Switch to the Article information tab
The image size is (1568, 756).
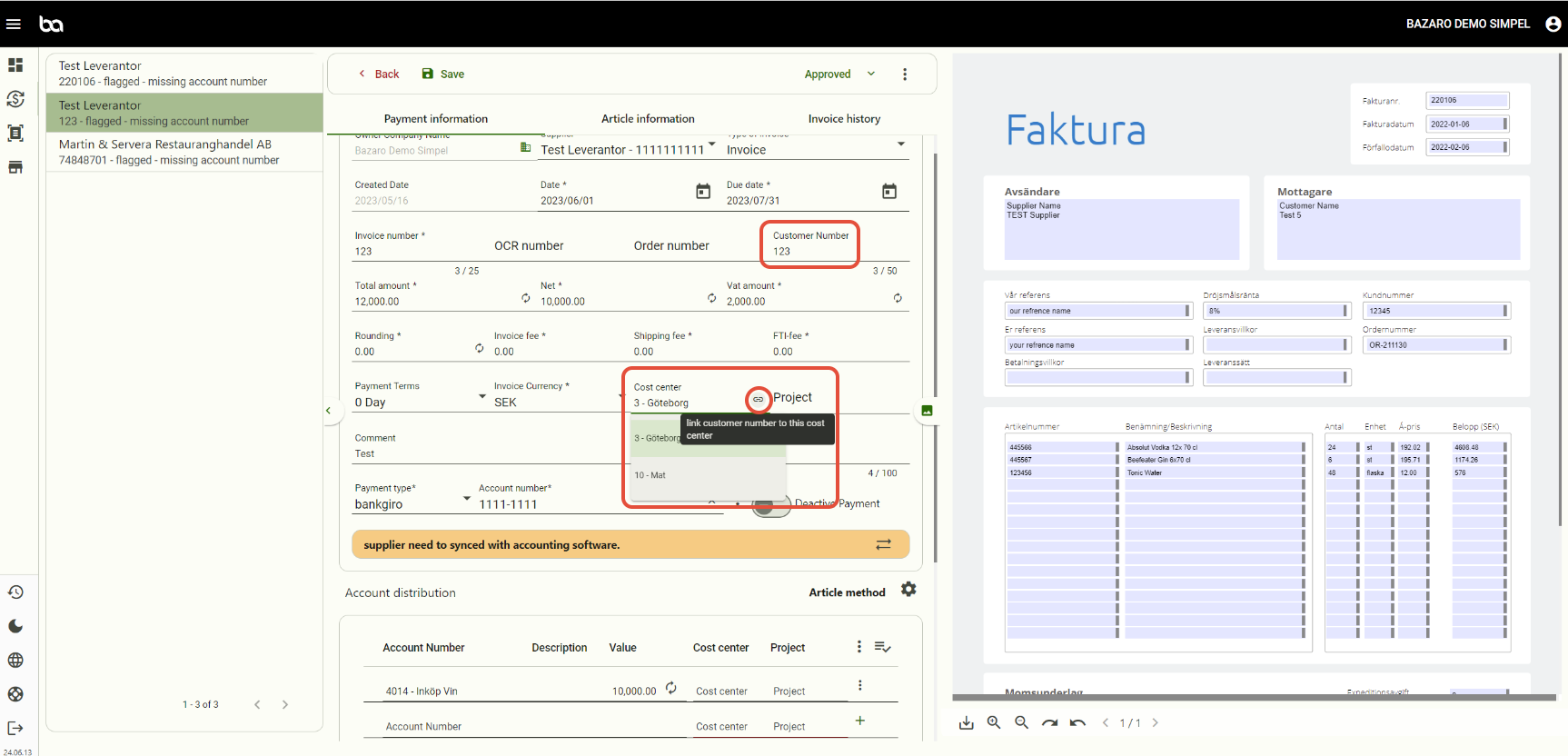click(648, 119)
